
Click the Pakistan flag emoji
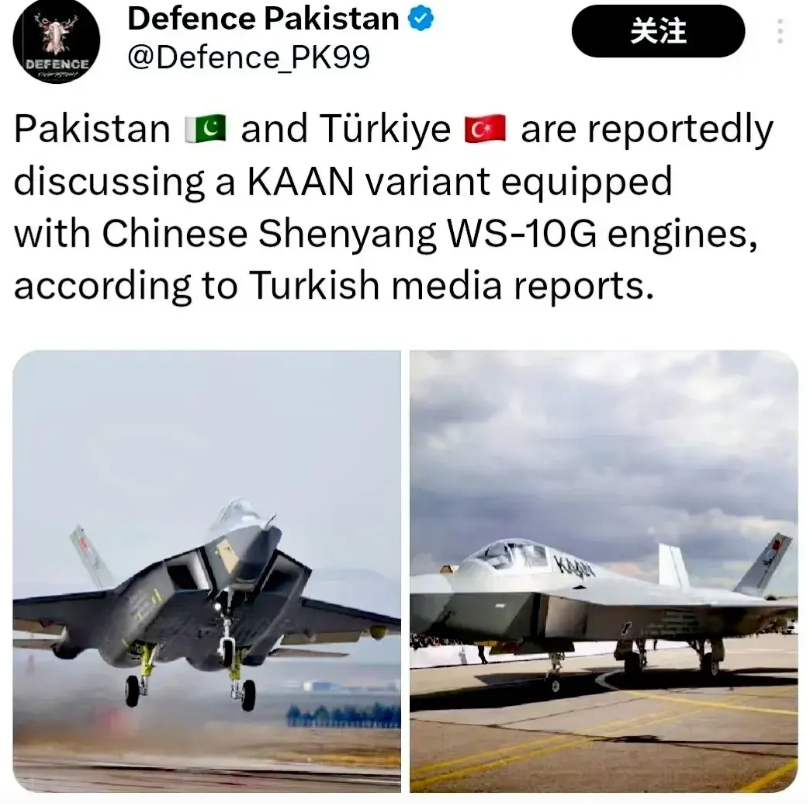(206, 128)
